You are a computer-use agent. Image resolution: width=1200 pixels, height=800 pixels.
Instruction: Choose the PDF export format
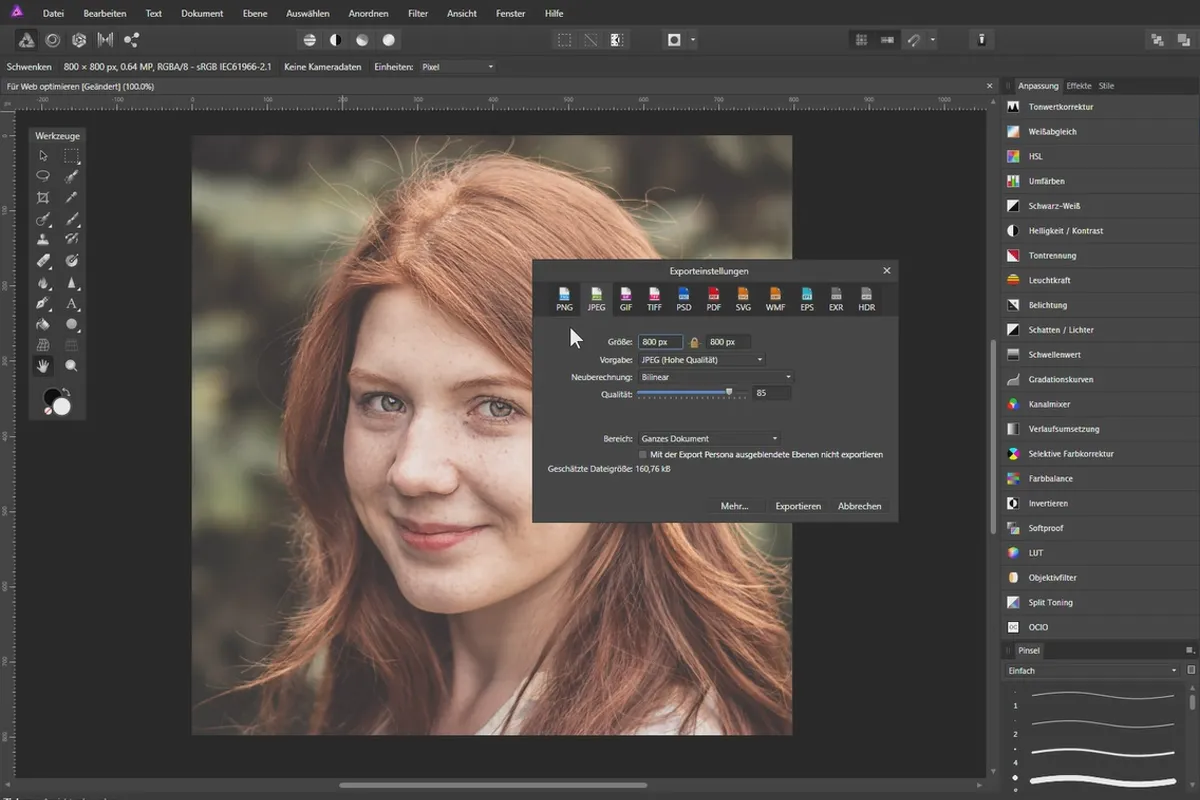pos(714,299)
